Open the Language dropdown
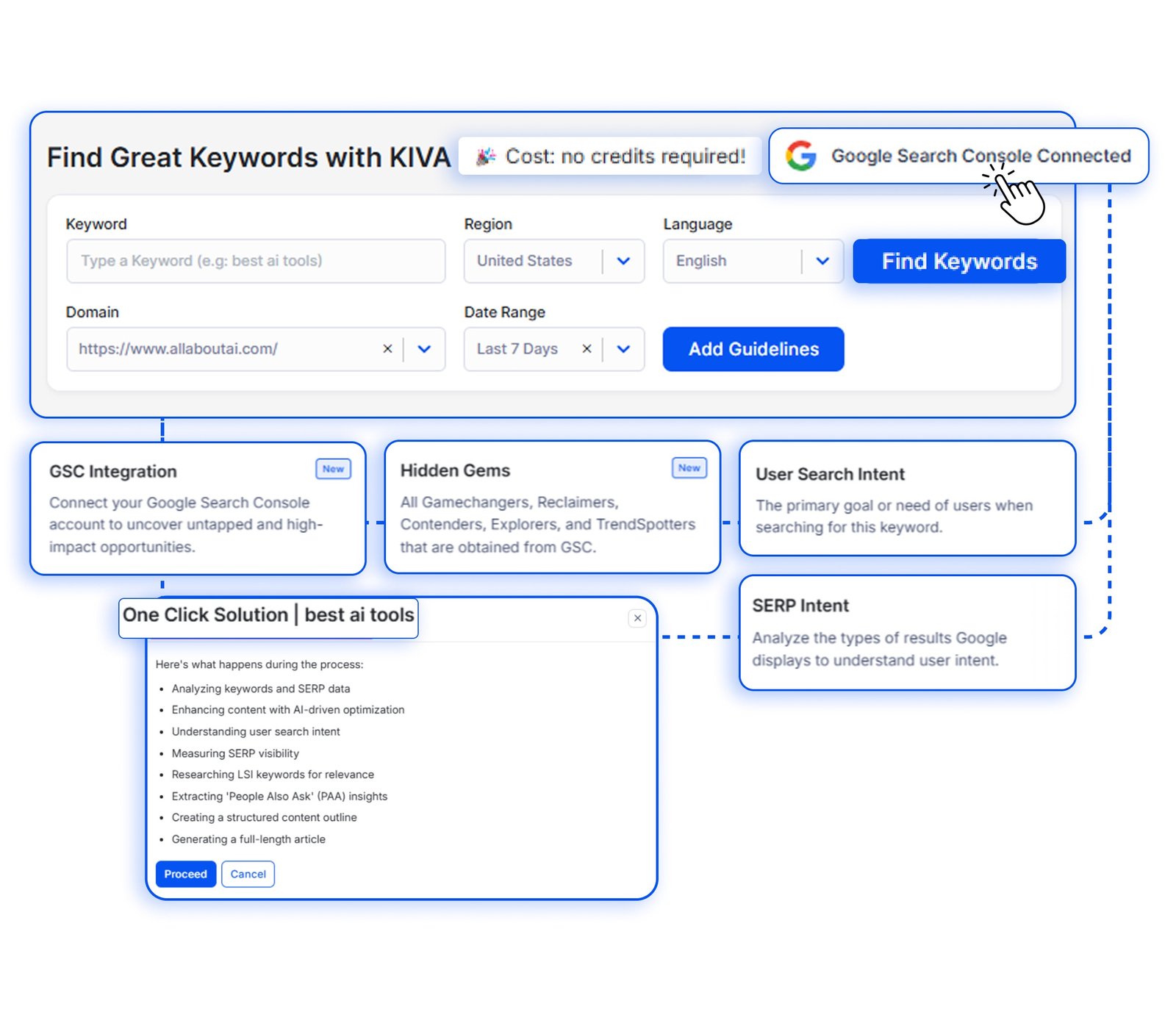The image size is (1176, 1012). coord(822,261)
